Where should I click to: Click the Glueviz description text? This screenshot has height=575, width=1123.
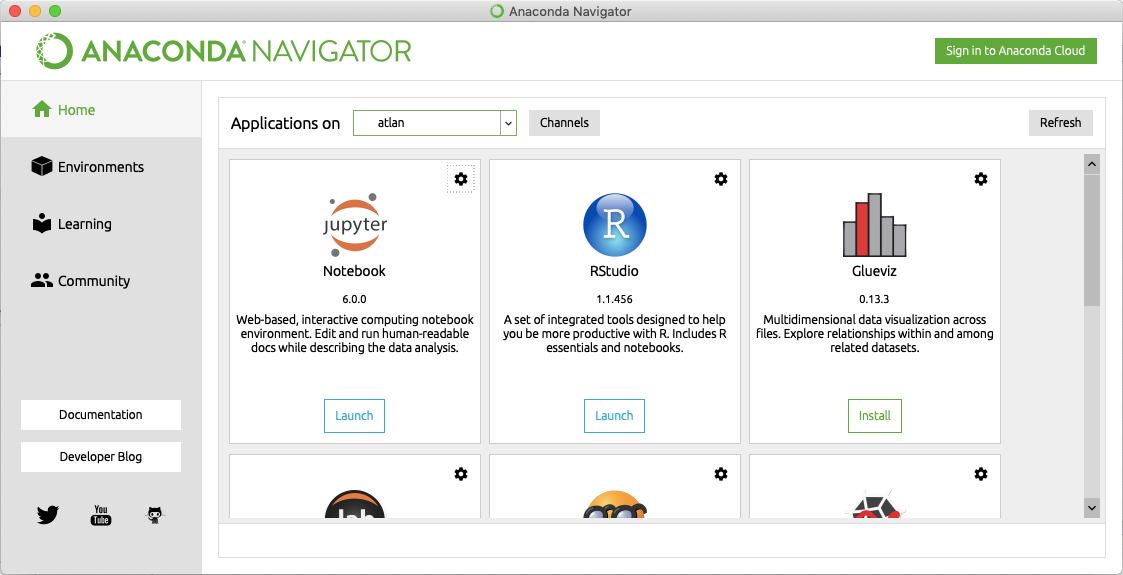tap(874, 334)
